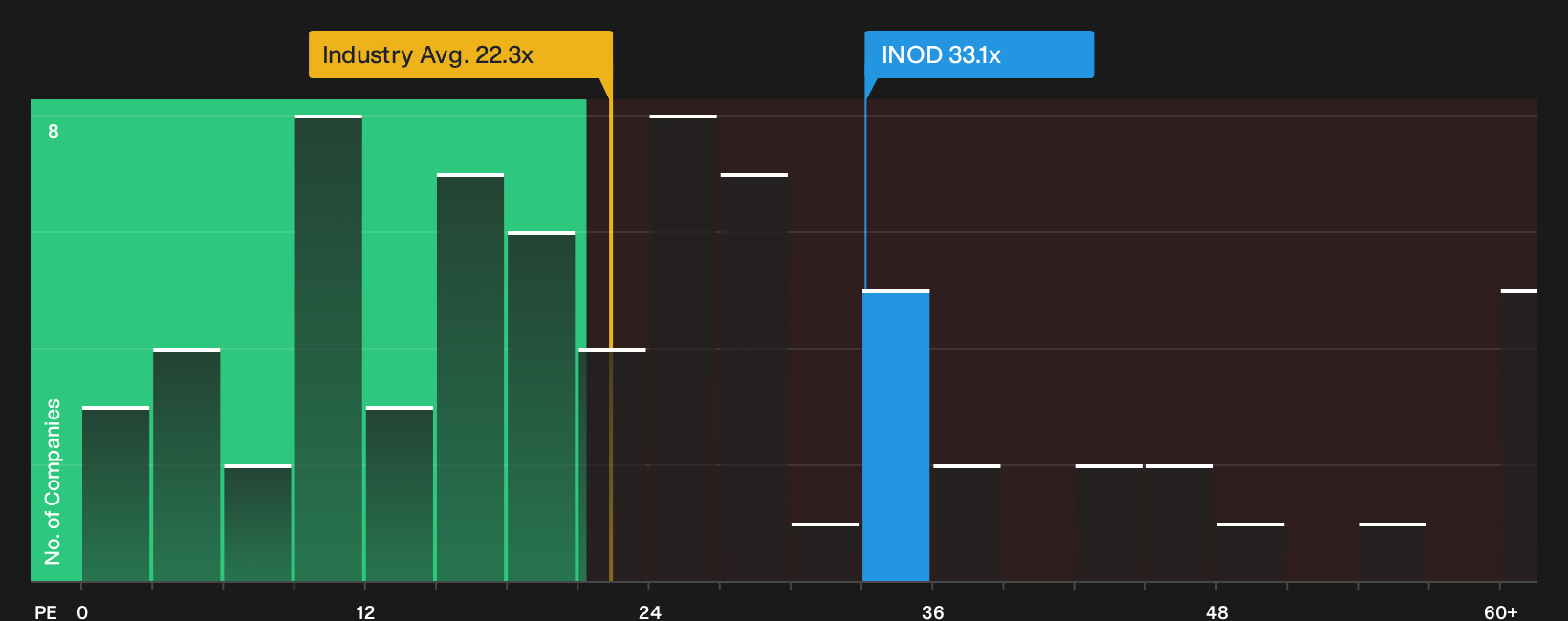Click the first green bar at PE 0
The image size is (1568, 621).
(116, 494)
